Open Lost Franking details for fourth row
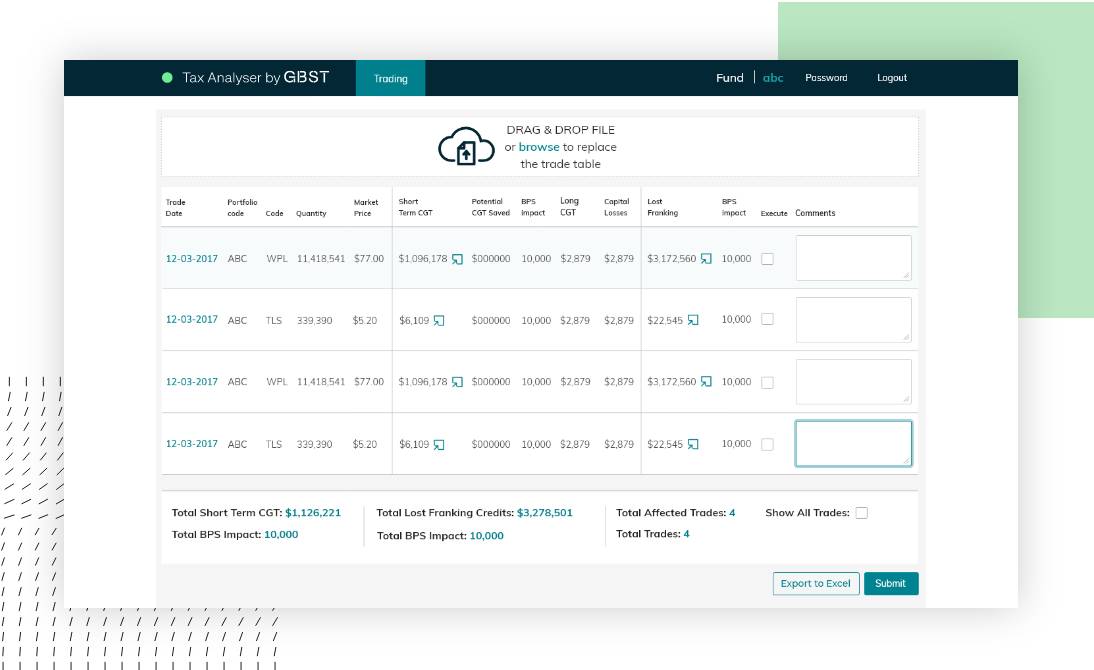 click(x=693, y=445)
